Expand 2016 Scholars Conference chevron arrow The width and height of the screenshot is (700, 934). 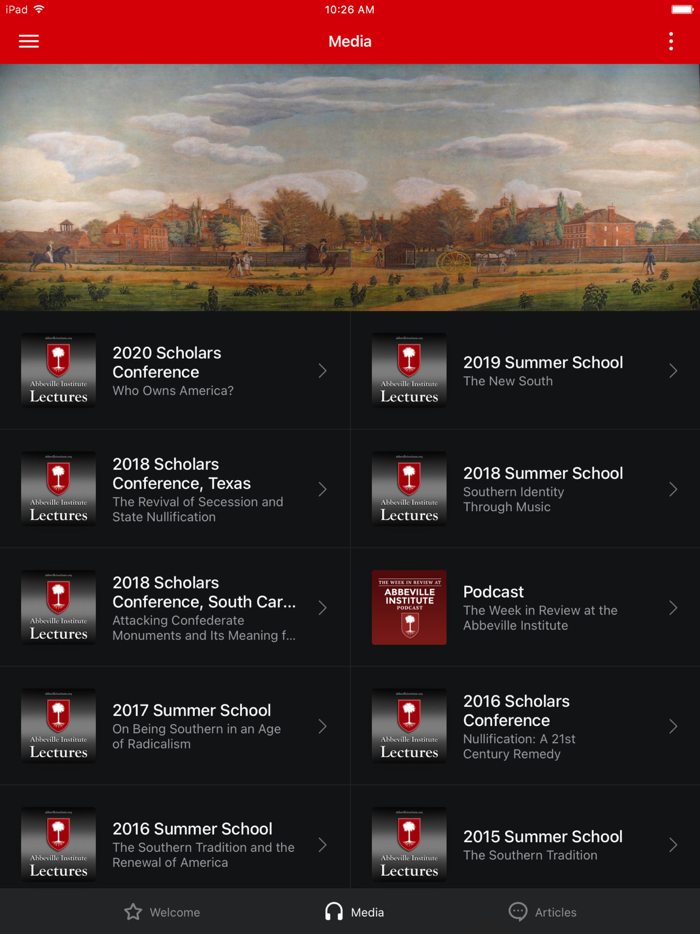[x=673, y=726]
